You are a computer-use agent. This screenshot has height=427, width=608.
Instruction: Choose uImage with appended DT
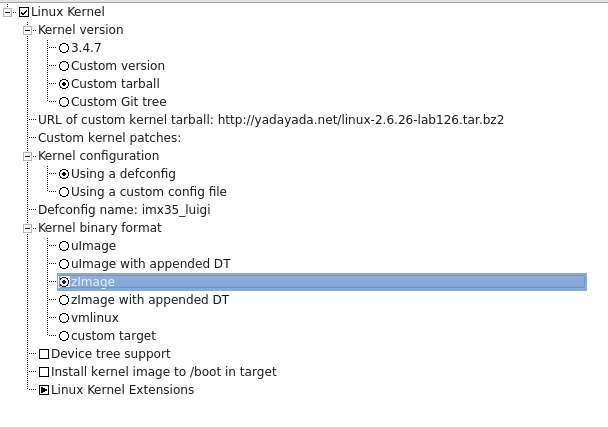(64, 264)
